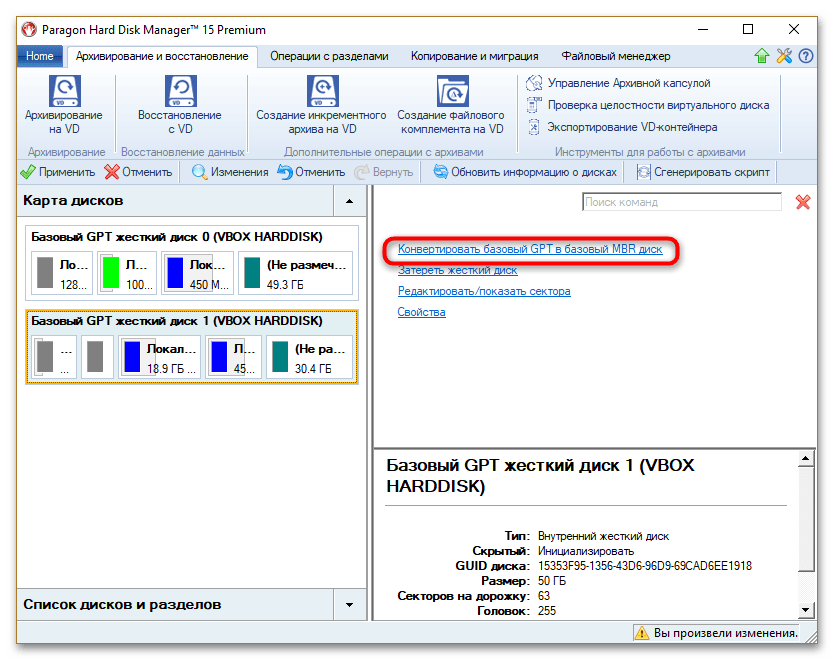Select disk 0 gray 128 partition
834x660 pixels.
[x=62, y=273]
